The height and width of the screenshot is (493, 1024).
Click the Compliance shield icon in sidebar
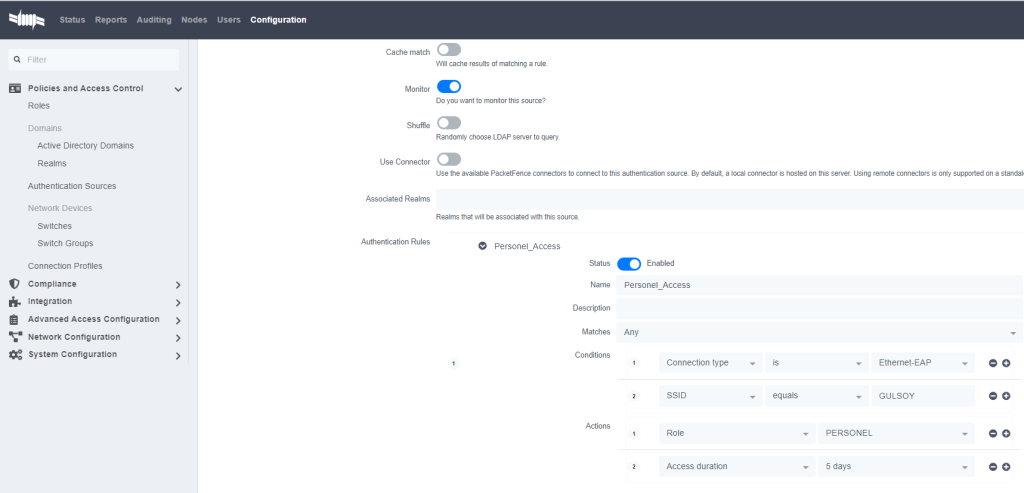[x=14, y=284]
